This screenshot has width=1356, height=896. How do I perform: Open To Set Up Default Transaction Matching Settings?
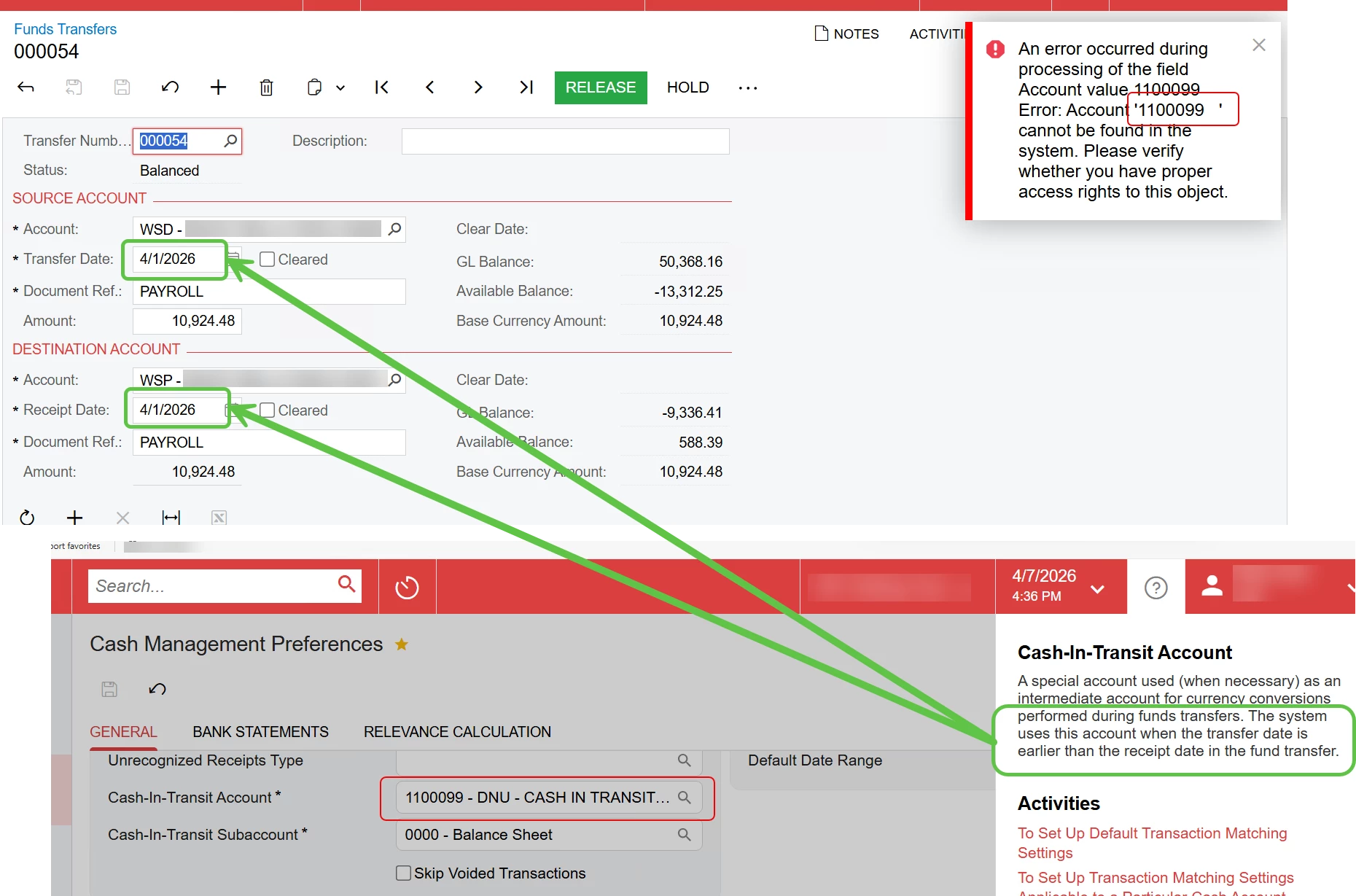pyautogui.click(x=1152, y=843)
